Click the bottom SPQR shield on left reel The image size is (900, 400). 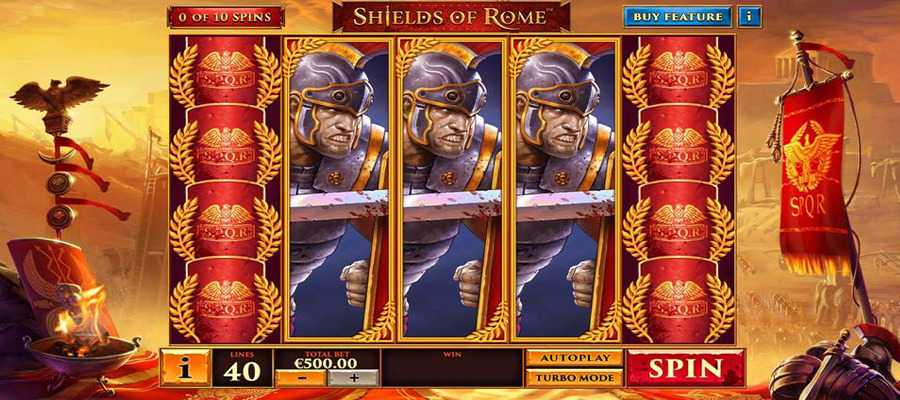tap(226, 301)
